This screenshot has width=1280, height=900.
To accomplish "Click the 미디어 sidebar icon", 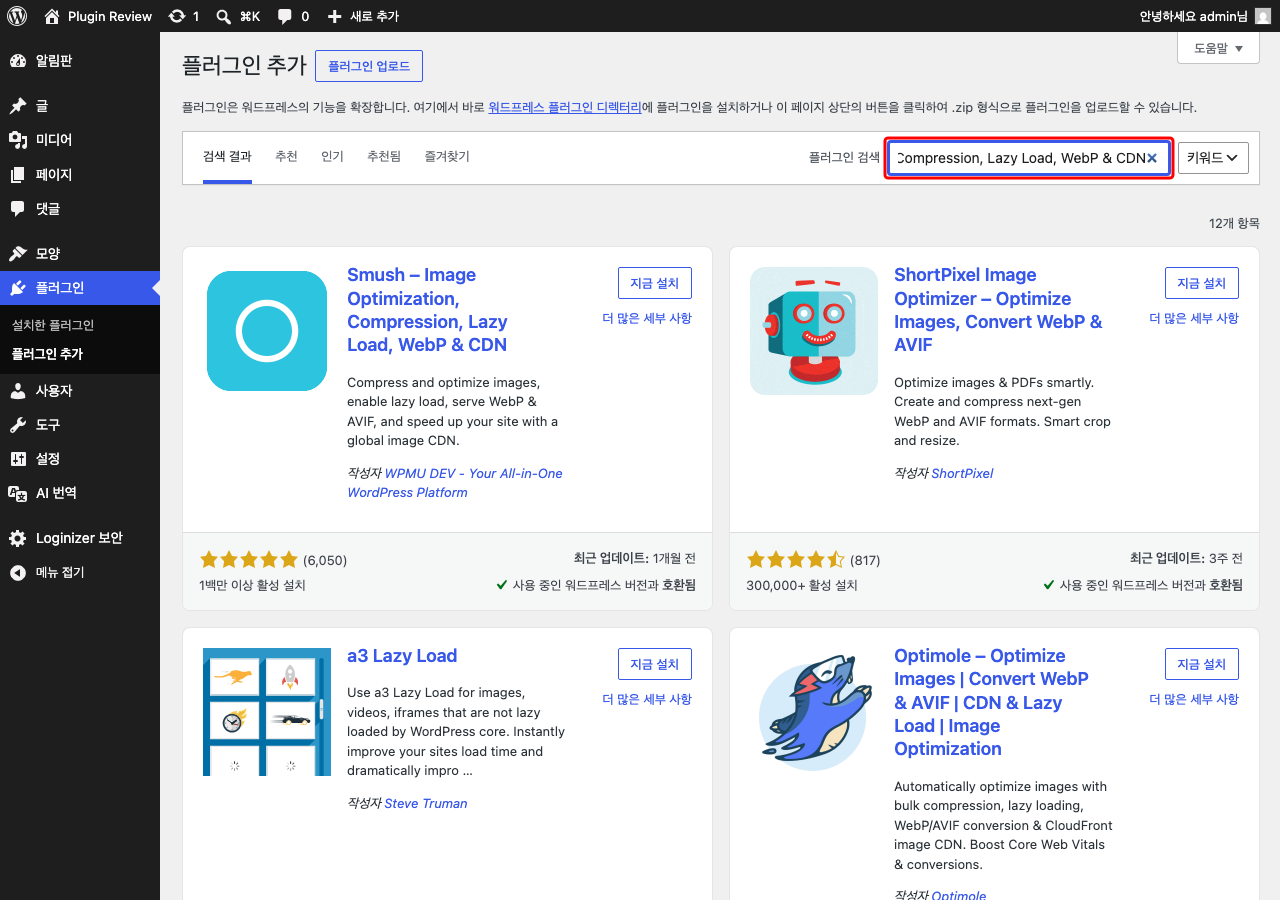I will click(18, 140).
